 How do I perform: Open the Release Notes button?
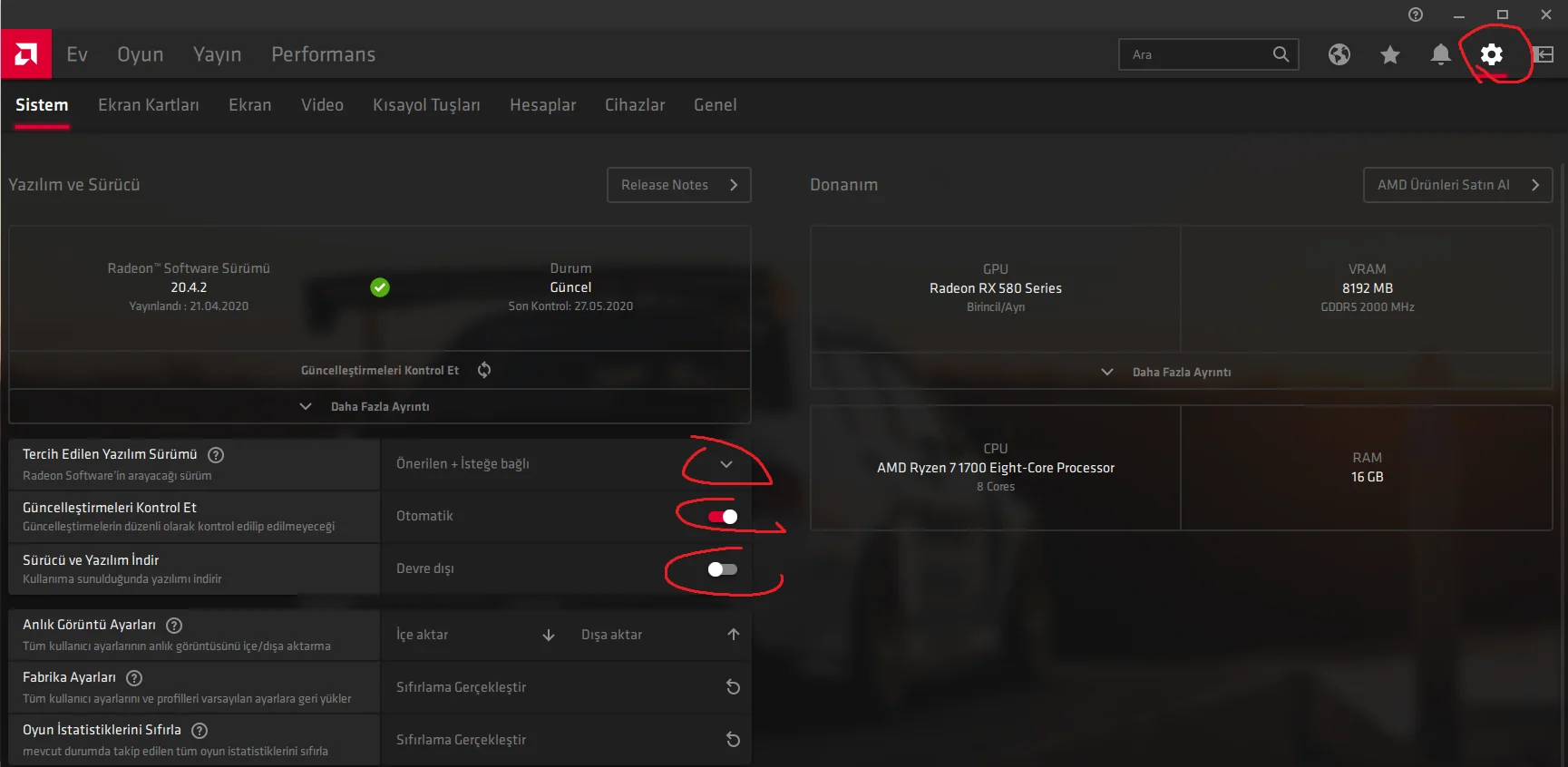679,185
